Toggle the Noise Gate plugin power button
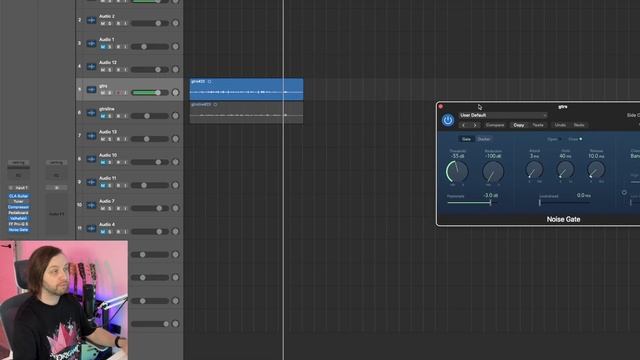Image resolution: width=640 pixels, height=360 pixels. (448, 120)
